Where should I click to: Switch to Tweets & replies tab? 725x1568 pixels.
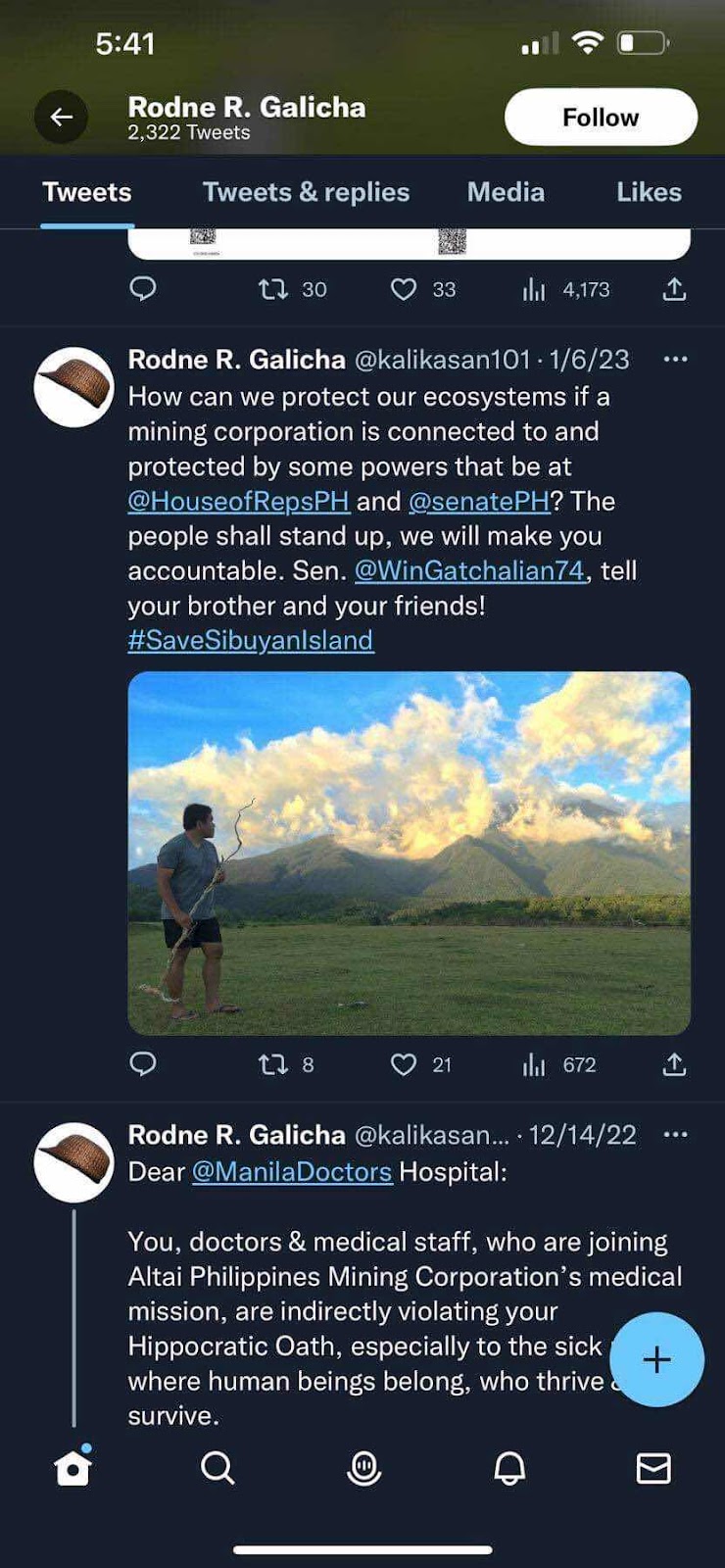306,192
